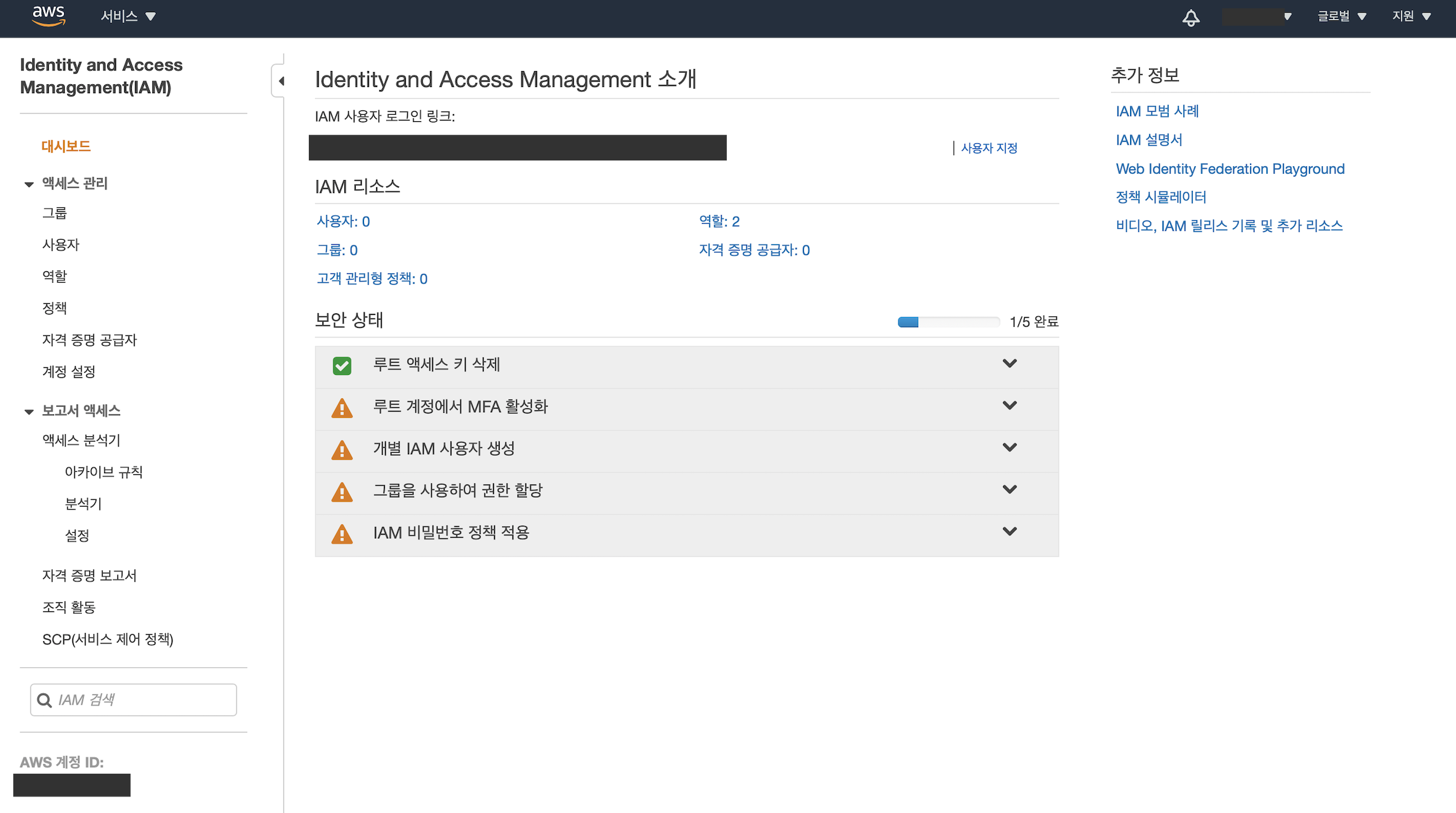Open 역할 in the sidebar

coord(55,276)
